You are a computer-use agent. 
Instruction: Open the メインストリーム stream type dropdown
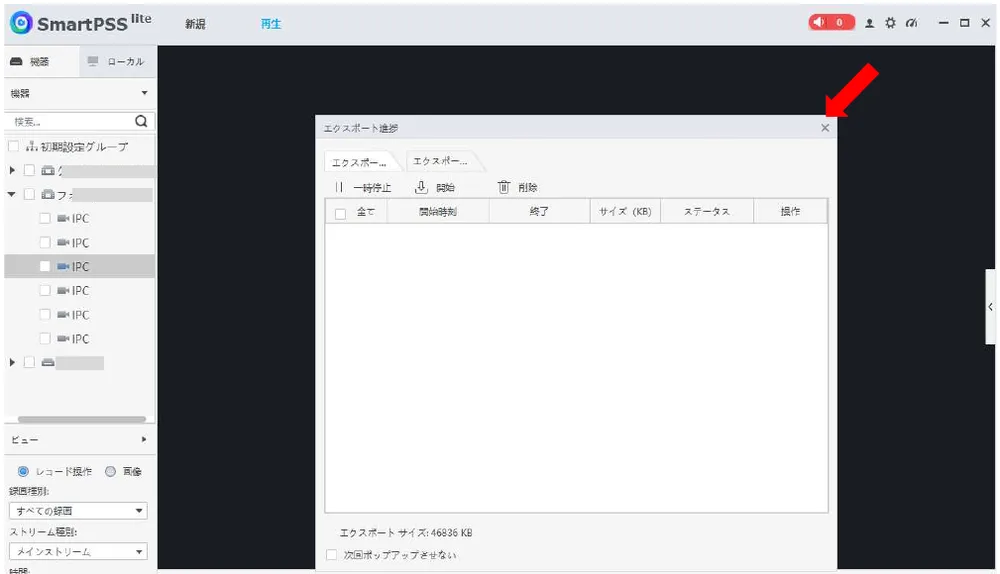coord(78,552)
